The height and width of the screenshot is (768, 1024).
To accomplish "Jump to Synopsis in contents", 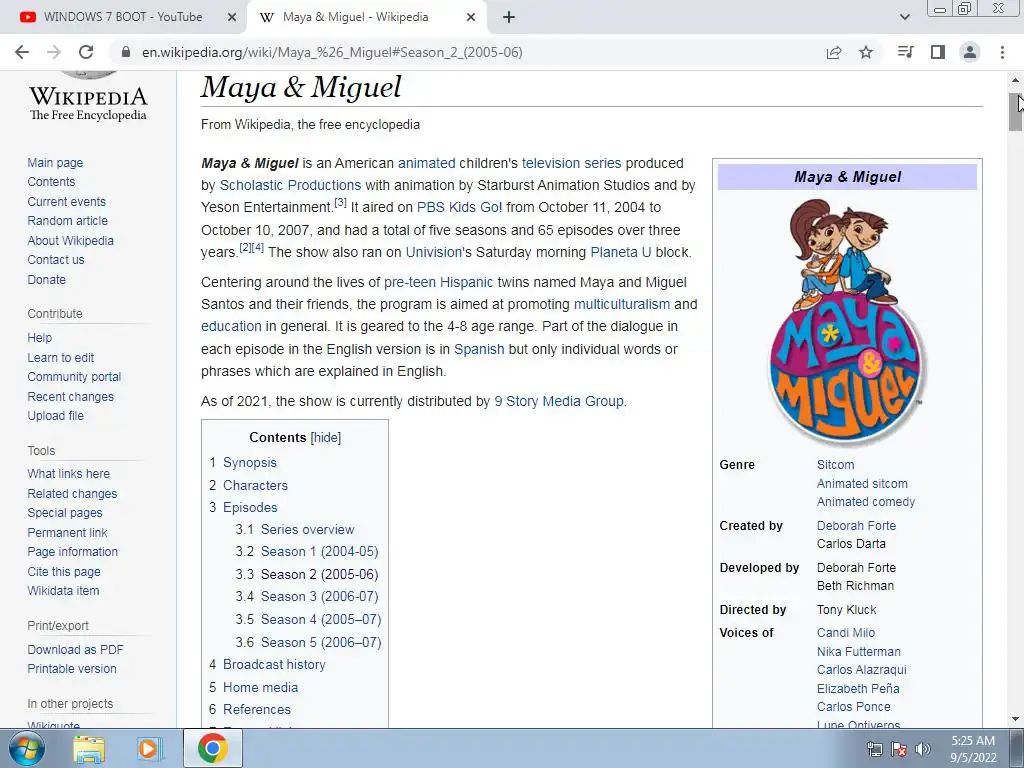I will click(x=249, y=462).
